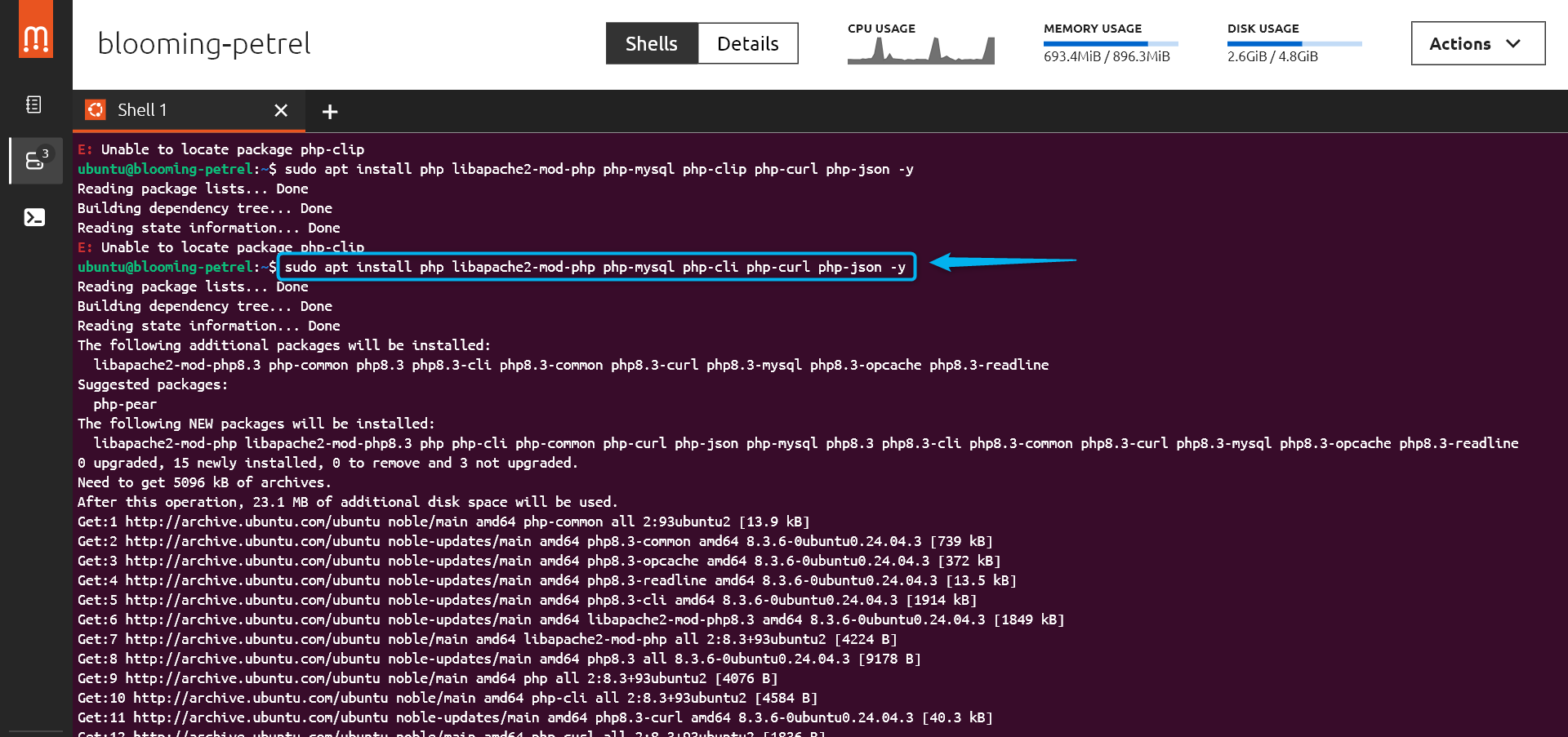Add a new shell with plus icon

[x=330, y=112]
